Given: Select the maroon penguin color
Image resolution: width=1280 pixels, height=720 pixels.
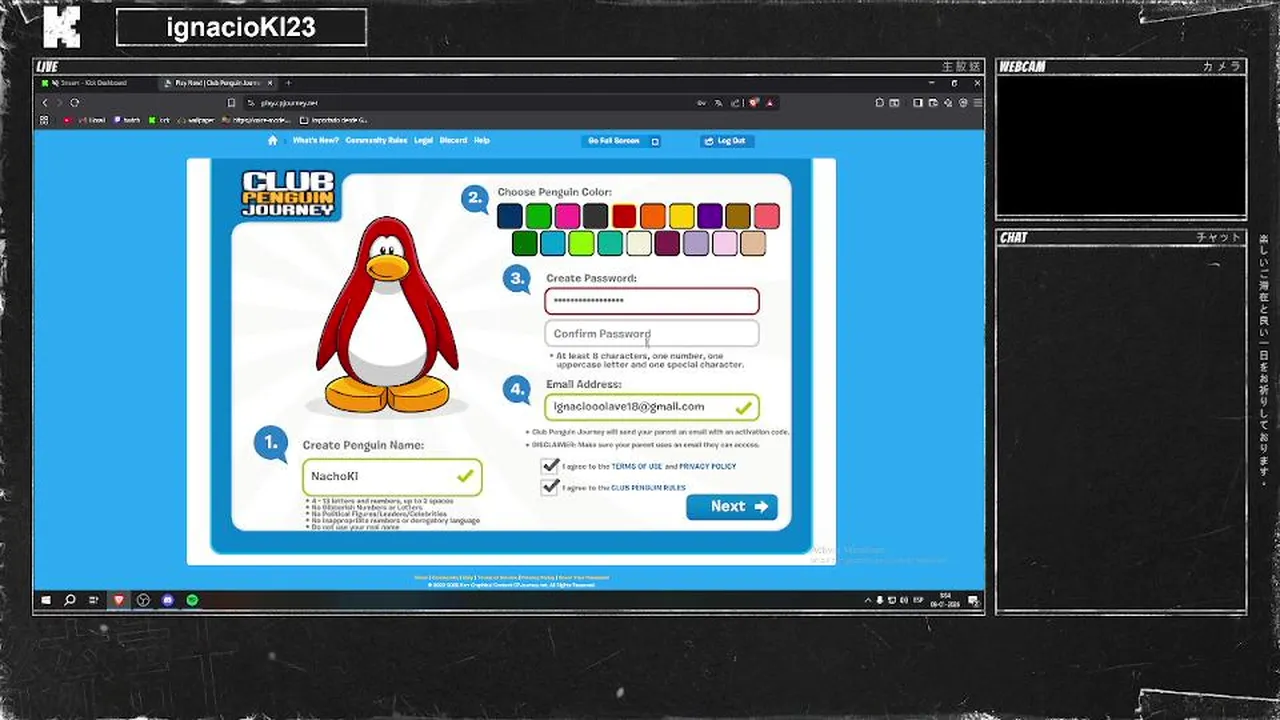Looking at the screenshot, I should click(667, 243).
